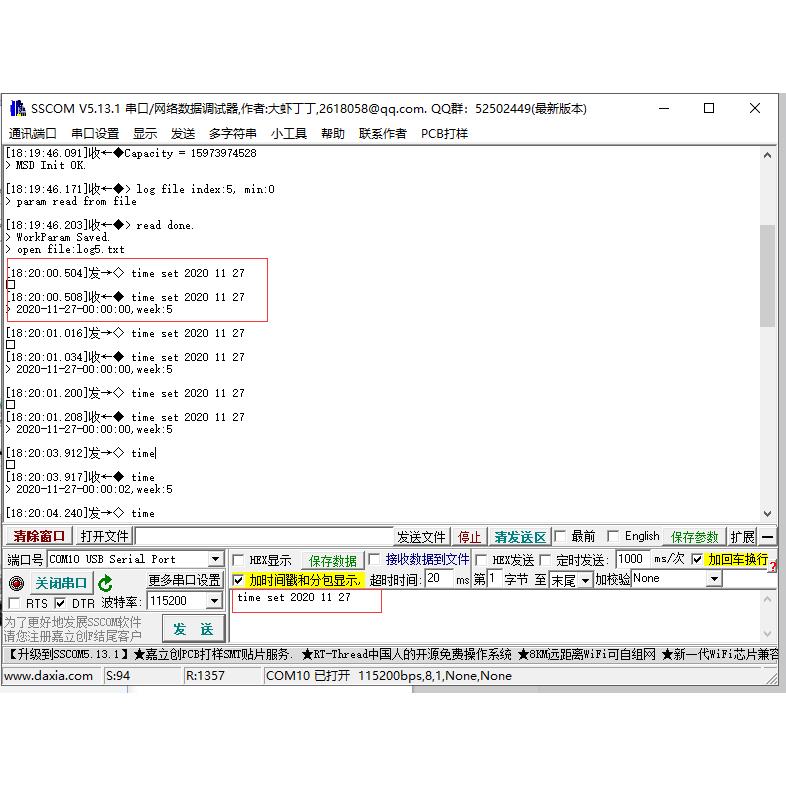Click the SSCOM app icon in title bar
Viewport: 786px width, 786px height.
click(x=17, y=108)
